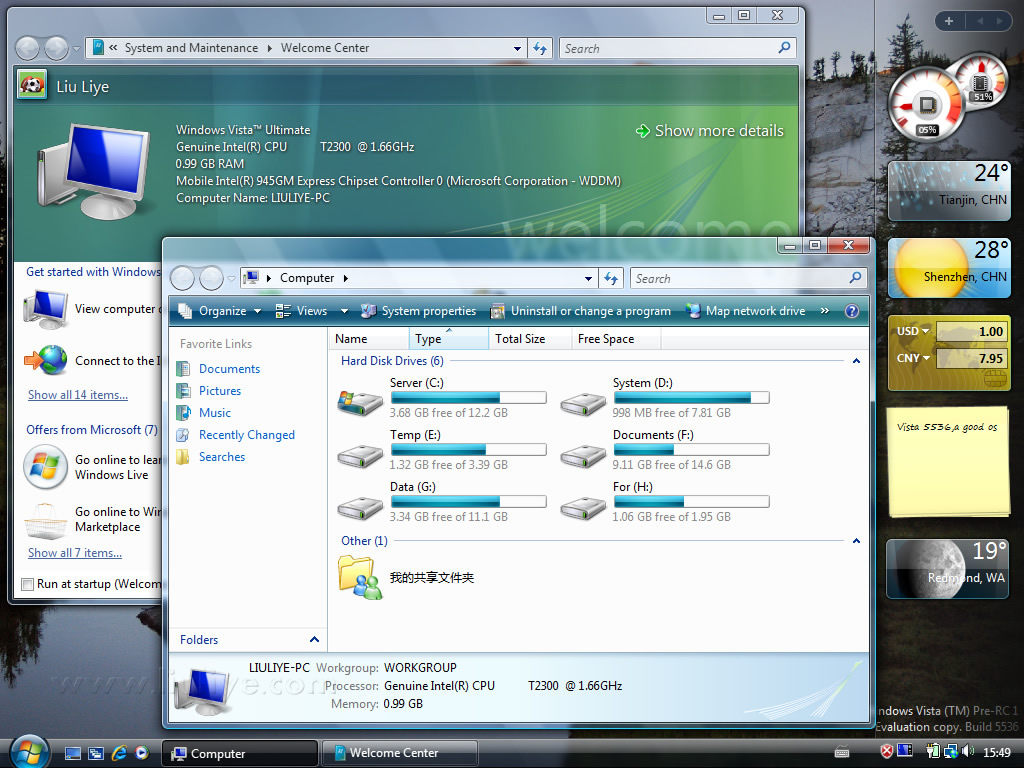1024x768 pixels.
Task: Click the red security alert tray icon
Action: pyautogui.click(x=886, y=752)
